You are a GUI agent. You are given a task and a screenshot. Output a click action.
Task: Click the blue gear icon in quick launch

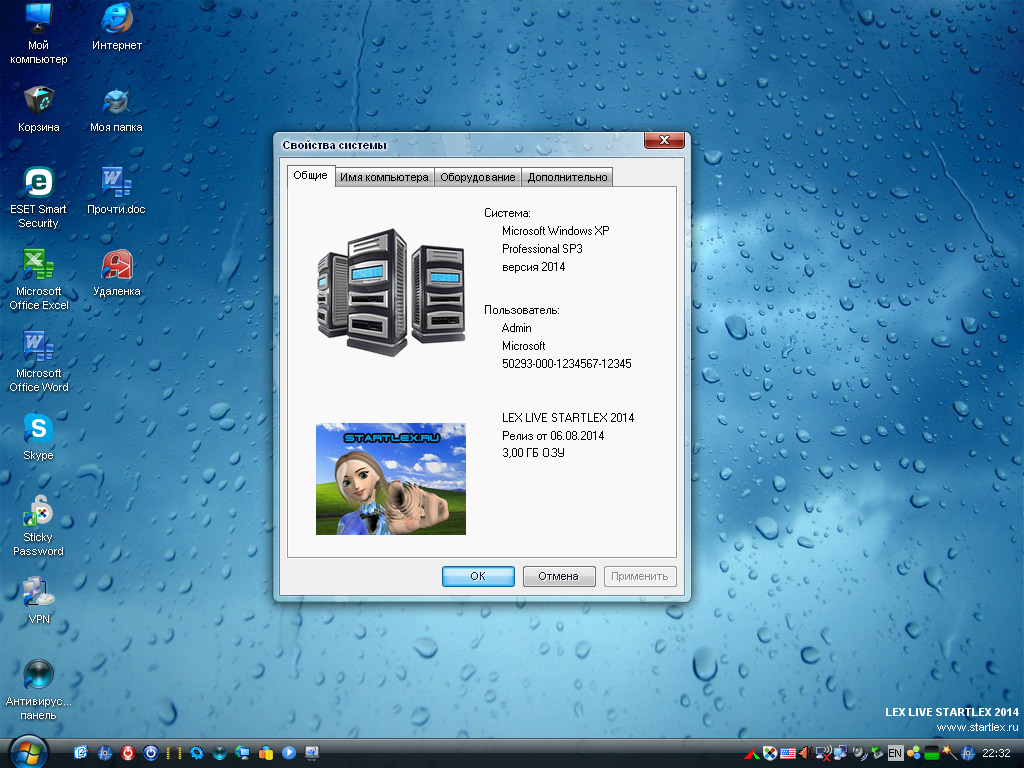pos(197,753)
